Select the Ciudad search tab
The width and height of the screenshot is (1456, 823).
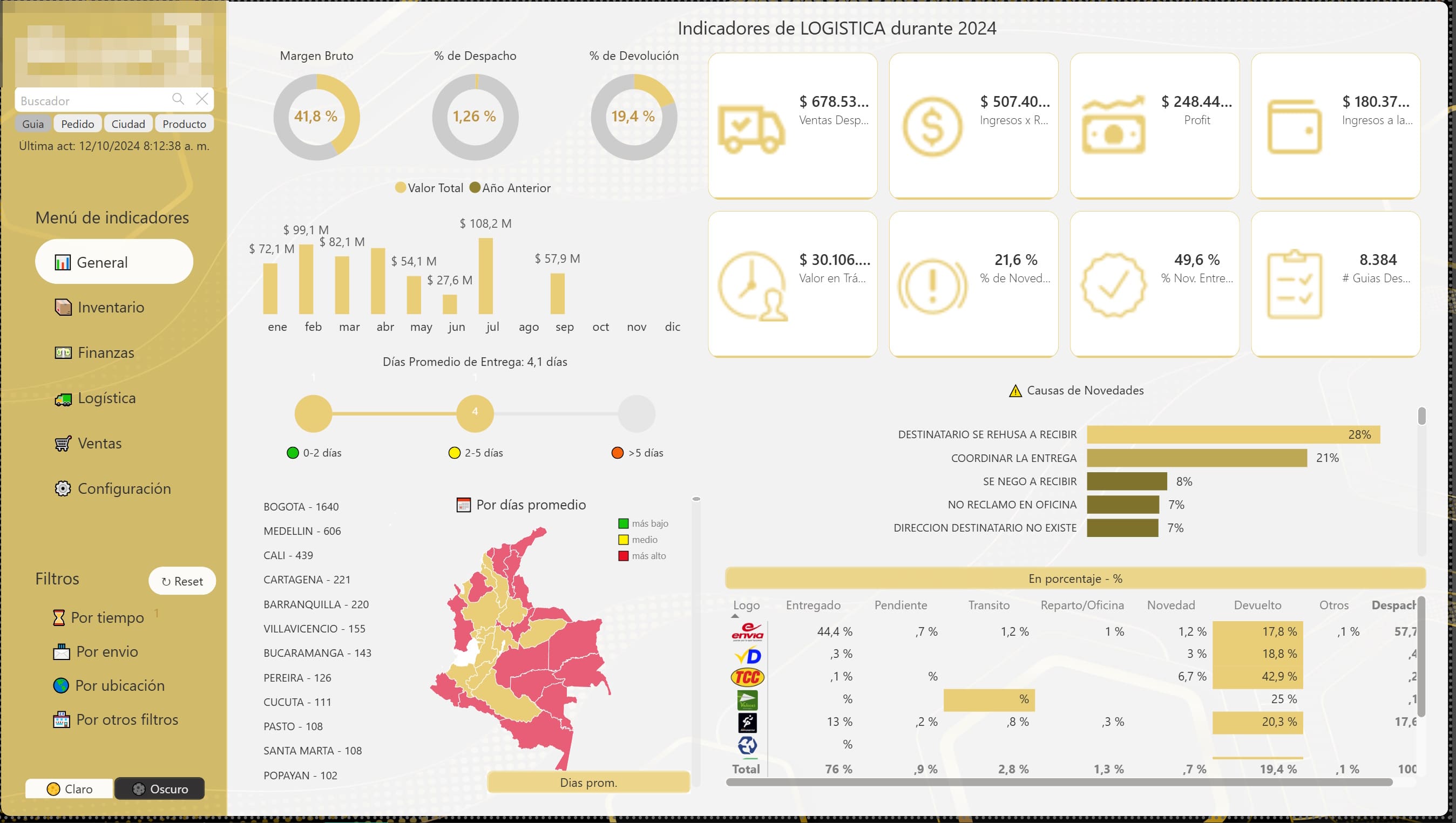(x=128, y=124)
